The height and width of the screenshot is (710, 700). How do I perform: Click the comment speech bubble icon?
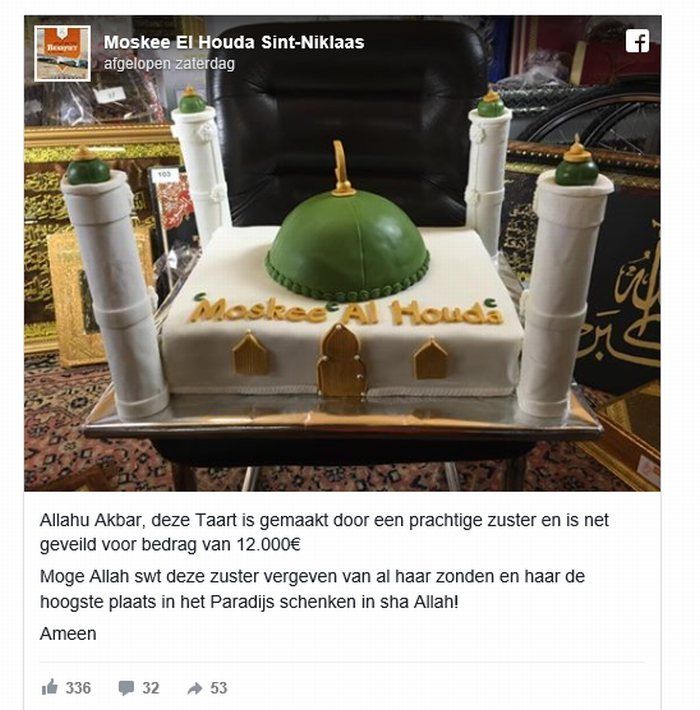tap(126, 688)
